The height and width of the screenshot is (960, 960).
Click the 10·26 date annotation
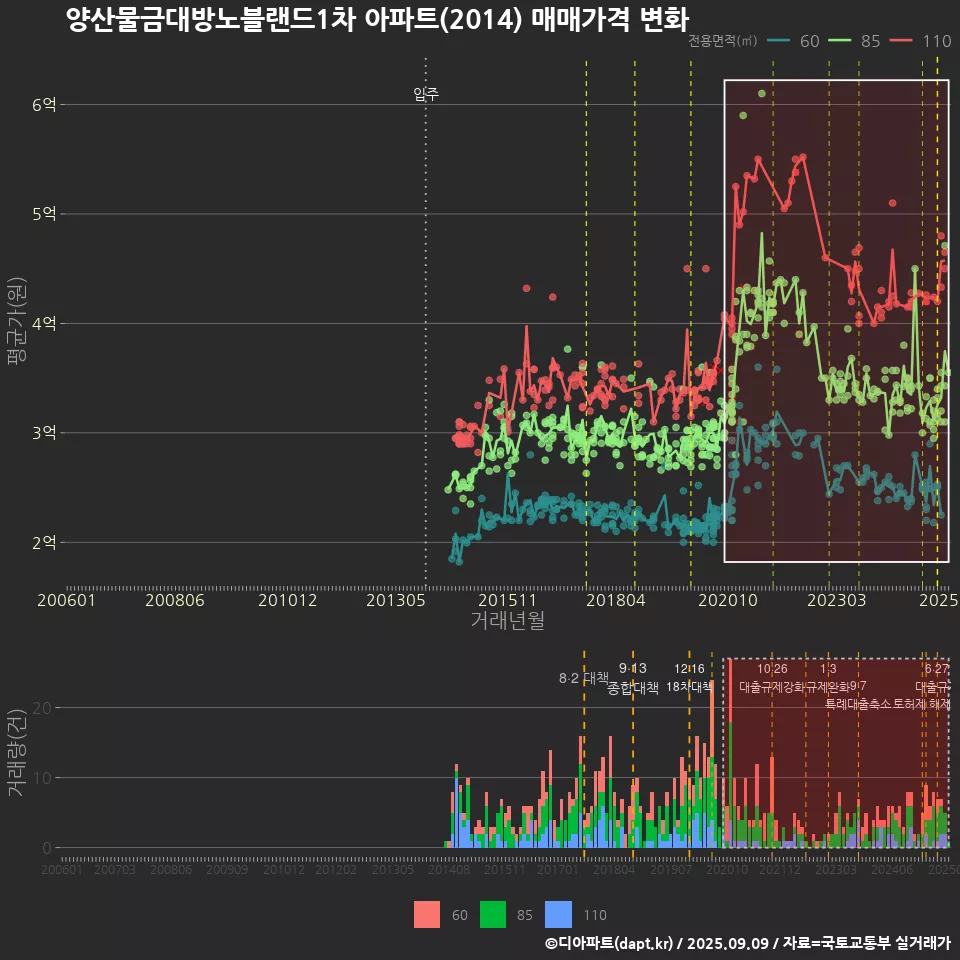[x=772, y=669]
